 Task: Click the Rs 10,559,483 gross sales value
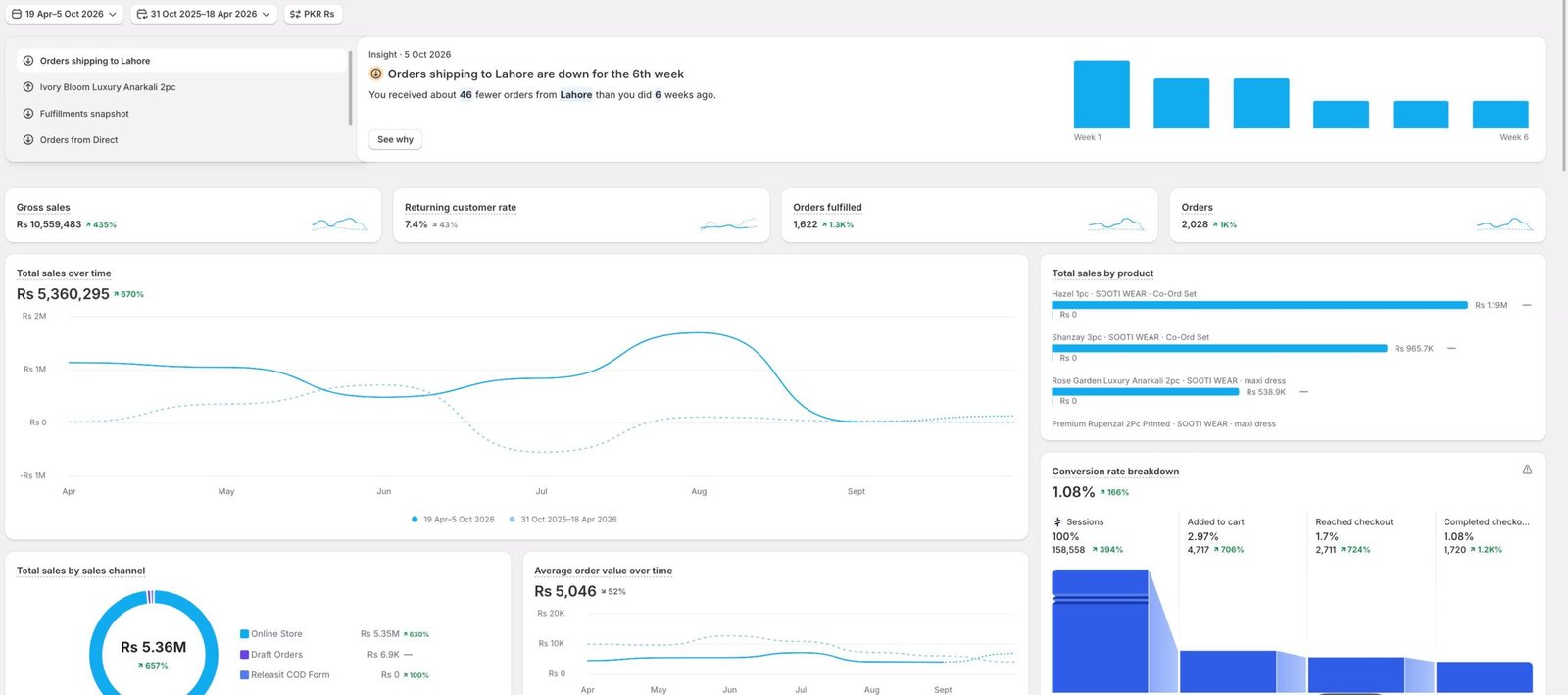(49, 224)
